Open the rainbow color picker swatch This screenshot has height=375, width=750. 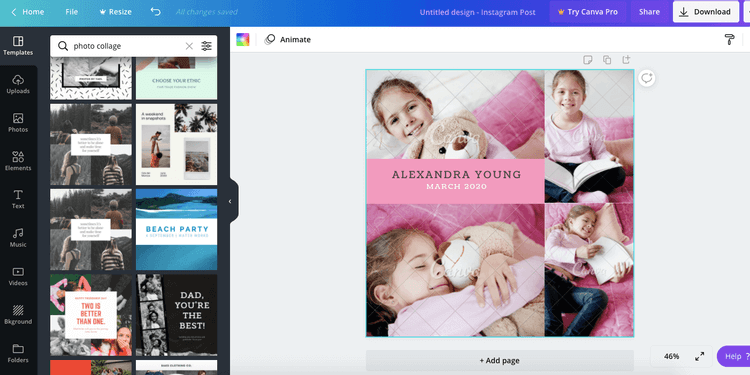pos(243,40)
